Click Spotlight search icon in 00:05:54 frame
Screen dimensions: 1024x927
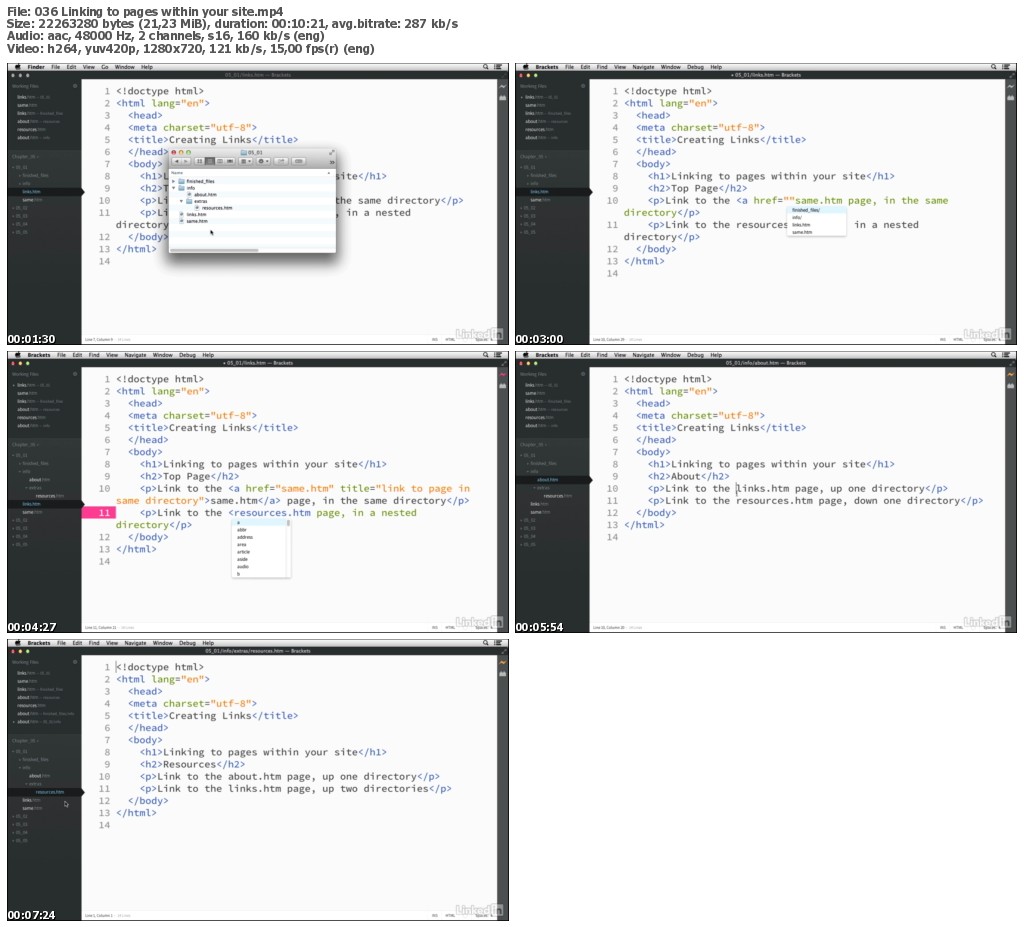993,355
